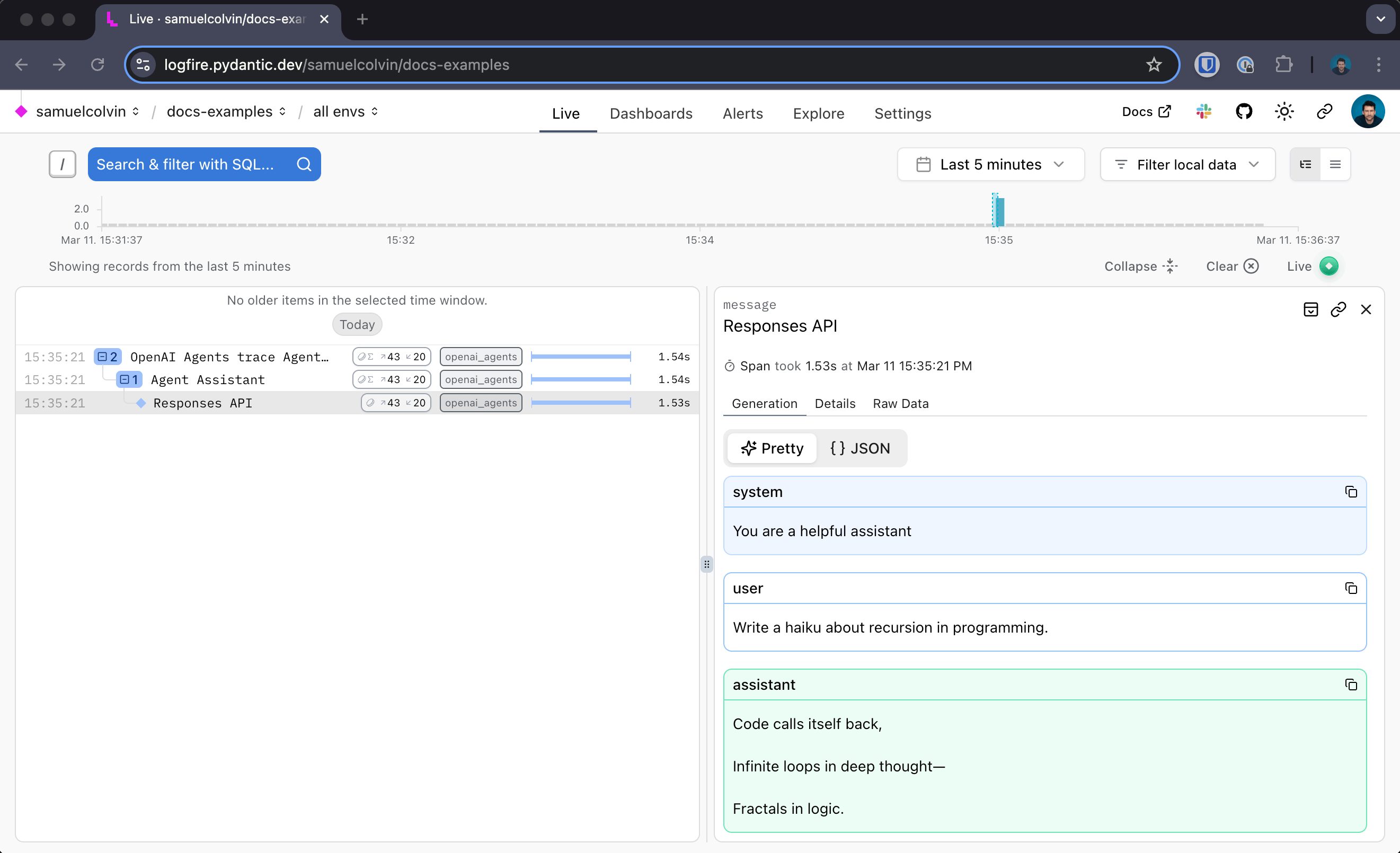
Task: Click the duration bar of the Responses API span
Action: point(581,403)
